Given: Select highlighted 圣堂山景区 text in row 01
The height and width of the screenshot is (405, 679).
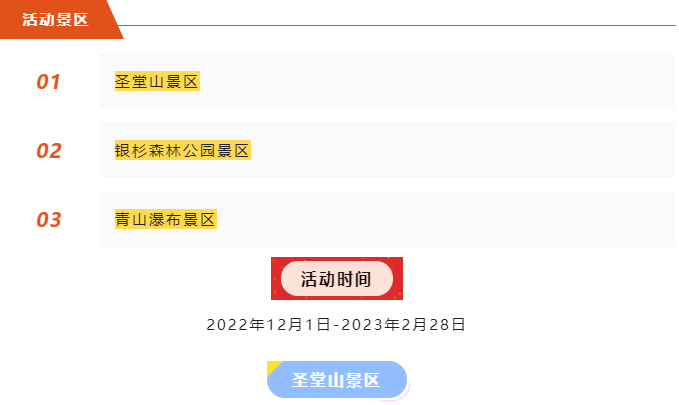Looking at the screenshot, I should (158, 82).
